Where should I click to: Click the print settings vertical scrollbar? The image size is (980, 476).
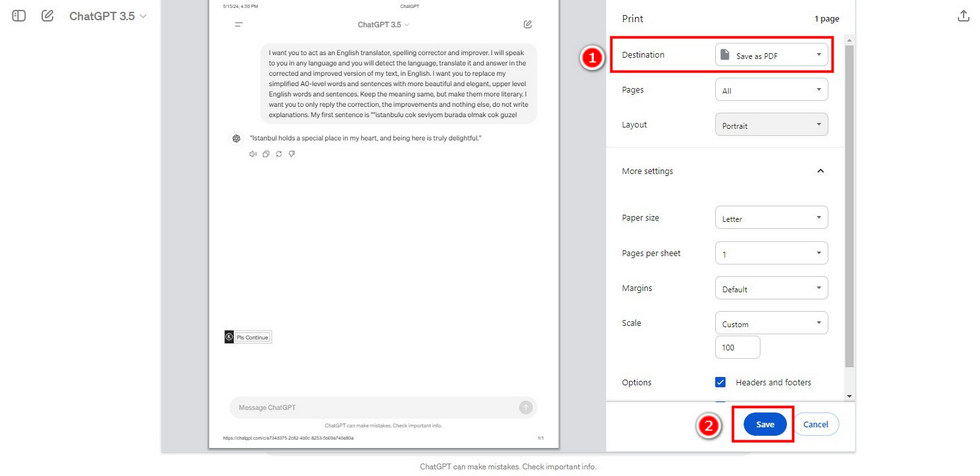(x=849, y=206)
